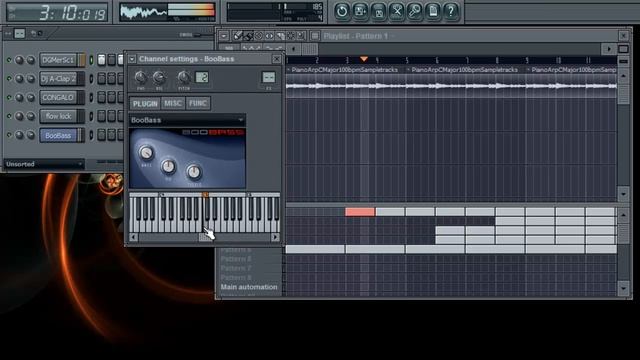
Task: Toggle first step button of CONGALO row
Action: [101, 98]
